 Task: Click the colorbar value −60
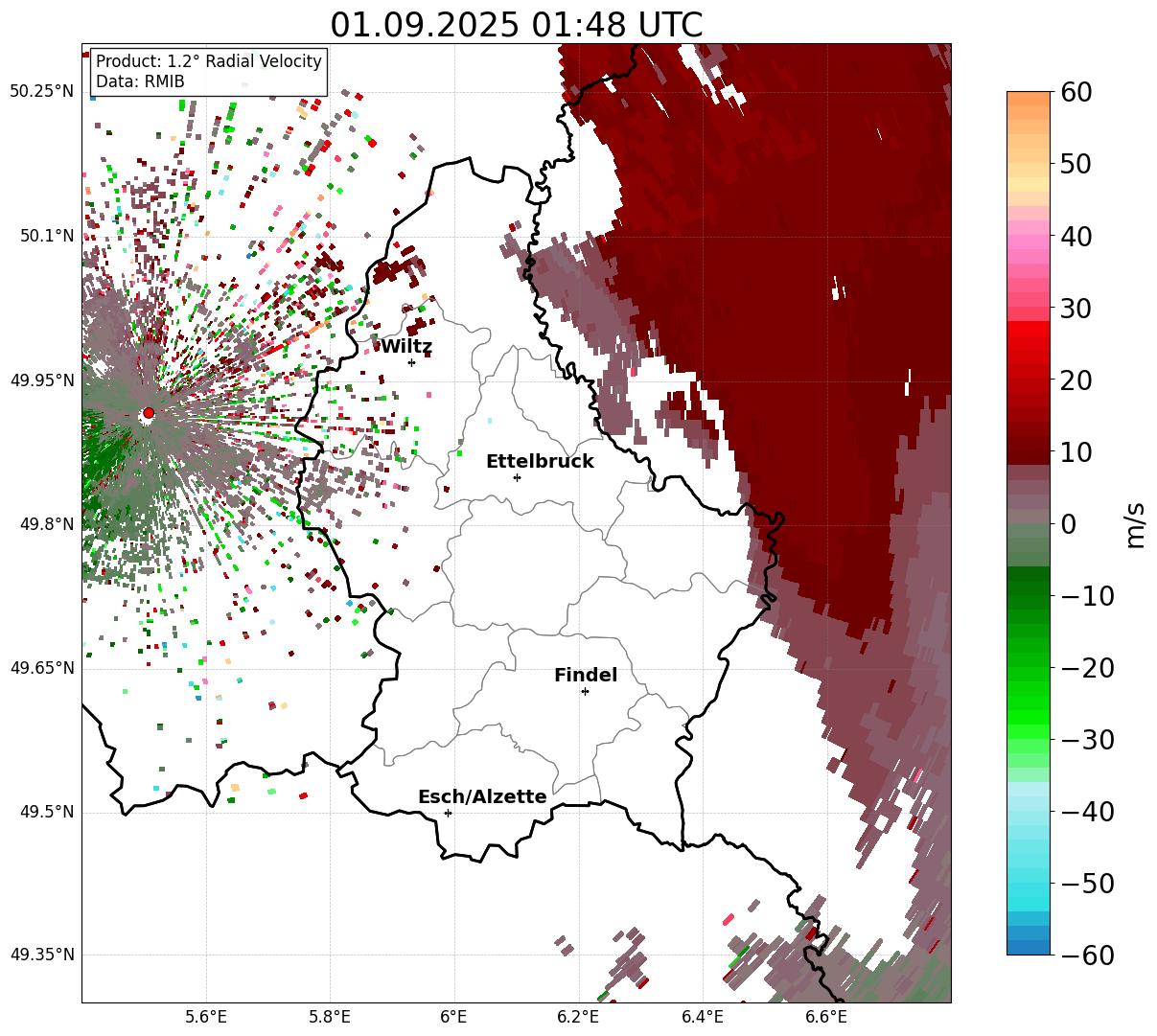pos(1087,955)
